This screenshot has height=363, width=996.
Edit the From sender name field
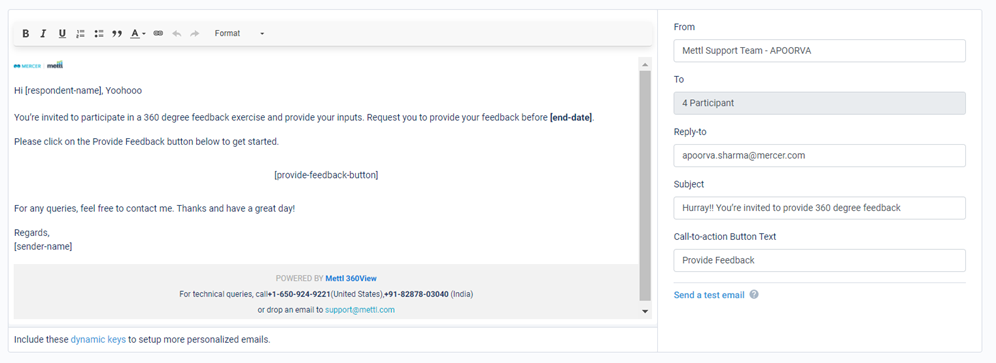[x=819, y=51]
